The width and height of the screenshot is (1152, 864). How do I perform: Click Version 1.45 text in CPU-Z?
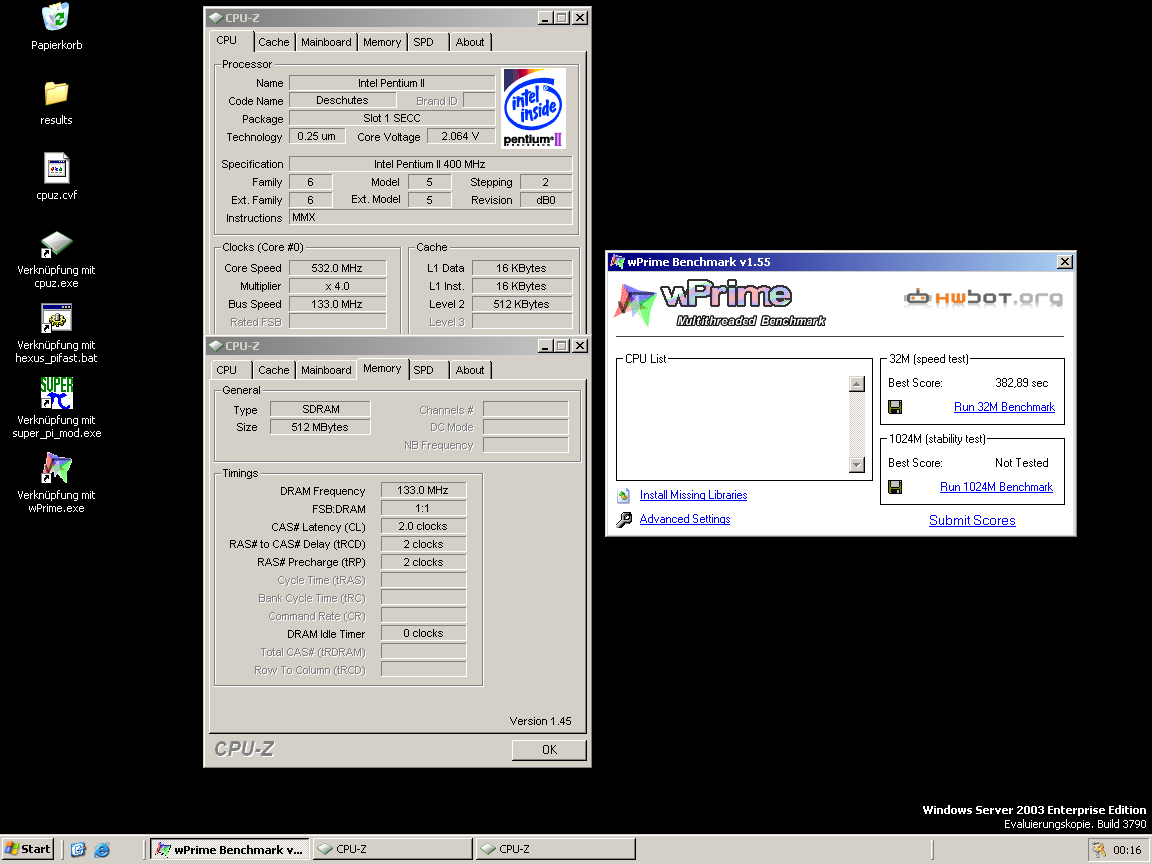[x=540, y=721]
